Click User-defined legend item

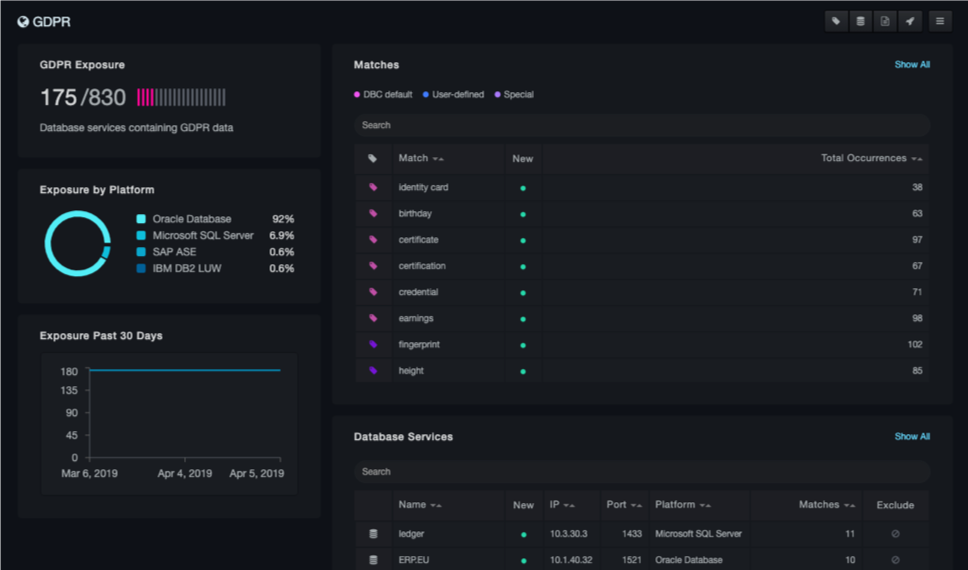453,94
